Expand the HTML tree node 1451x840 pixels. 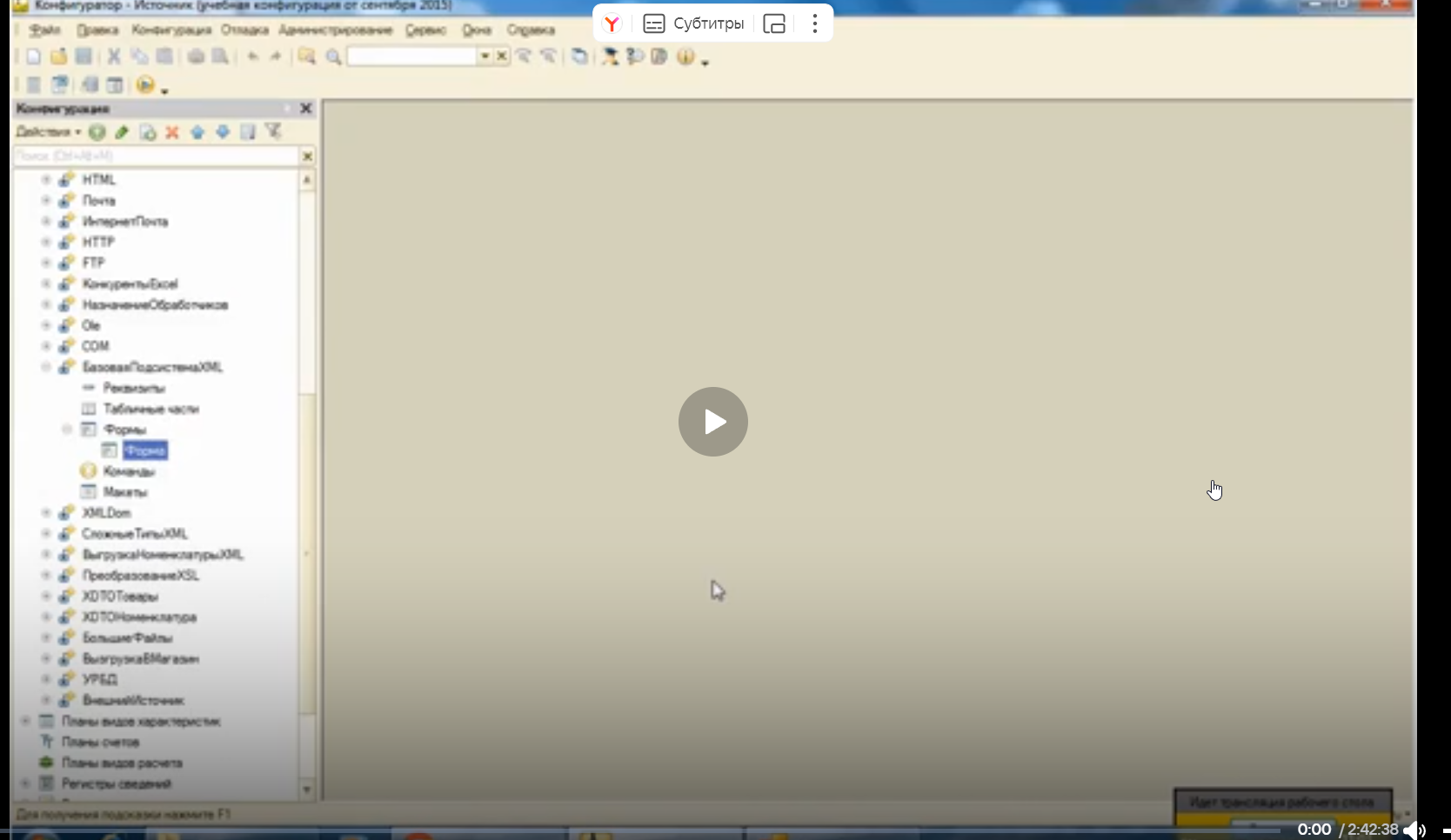click(46, 179)
